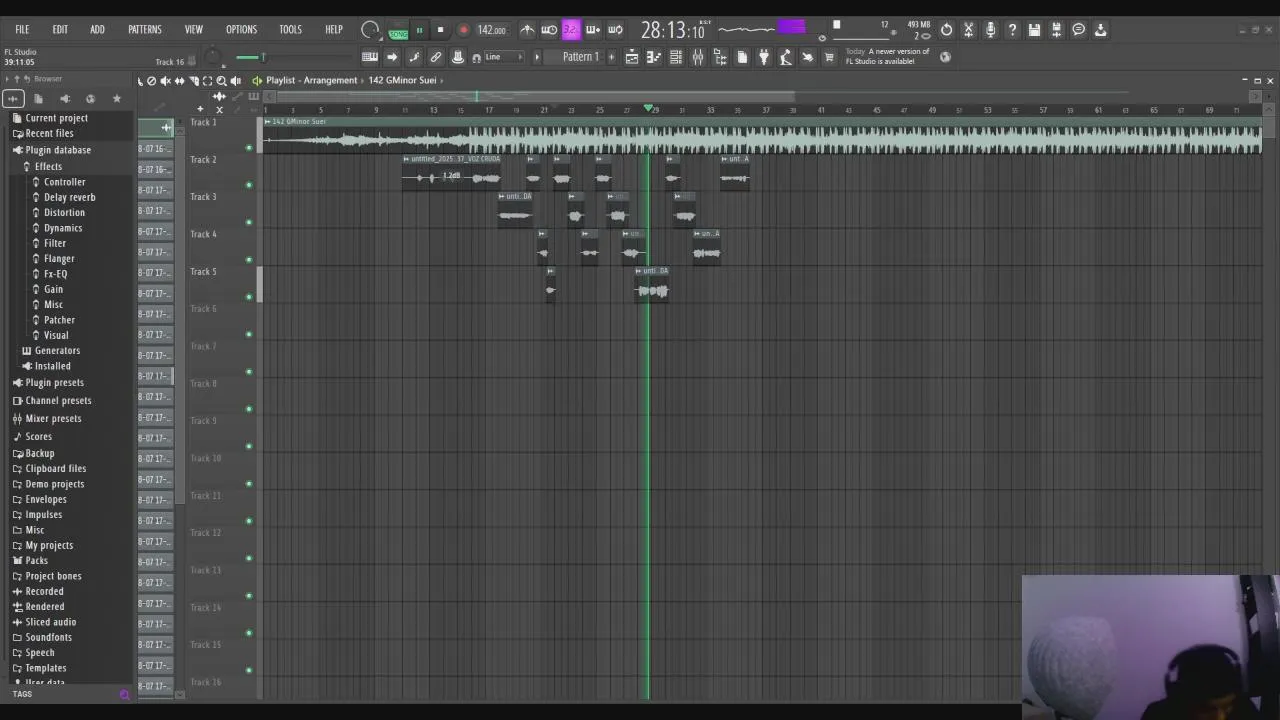This screenshot has width=1280, height=720.
Task: Click the browser search magnifier icon
Action: (125, 694)
